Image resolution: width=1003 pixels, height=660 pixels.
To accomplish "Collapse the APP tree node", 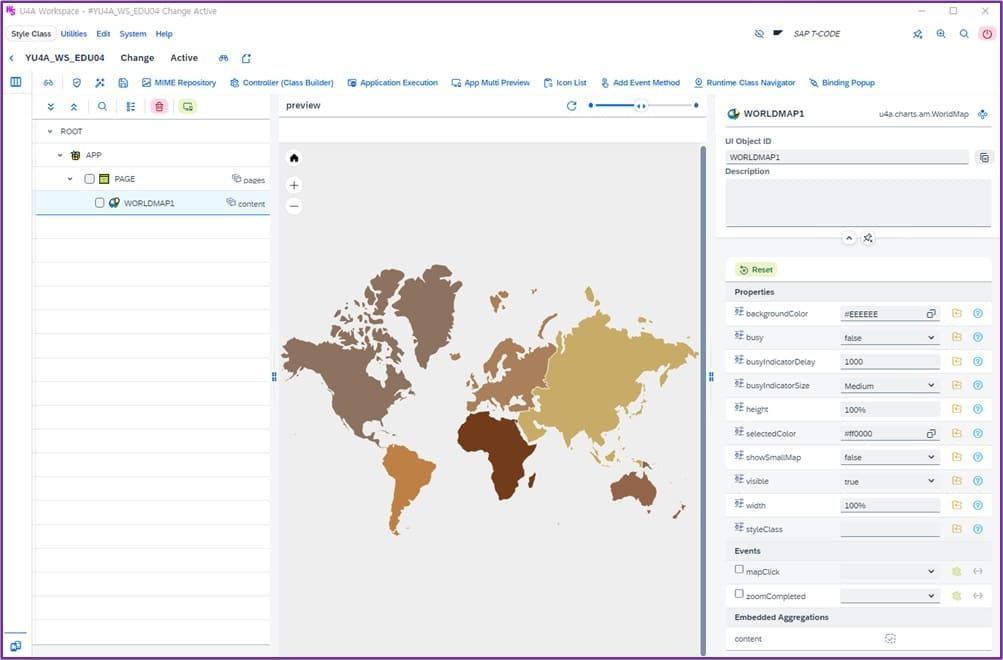I will pos(60,155).
